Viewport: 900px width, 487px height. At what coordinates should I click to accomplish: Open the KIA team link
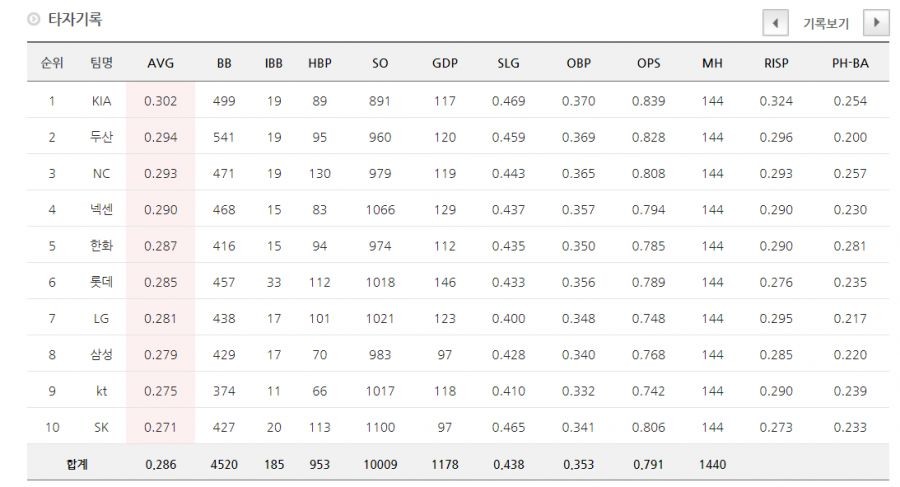coord(101,101)
